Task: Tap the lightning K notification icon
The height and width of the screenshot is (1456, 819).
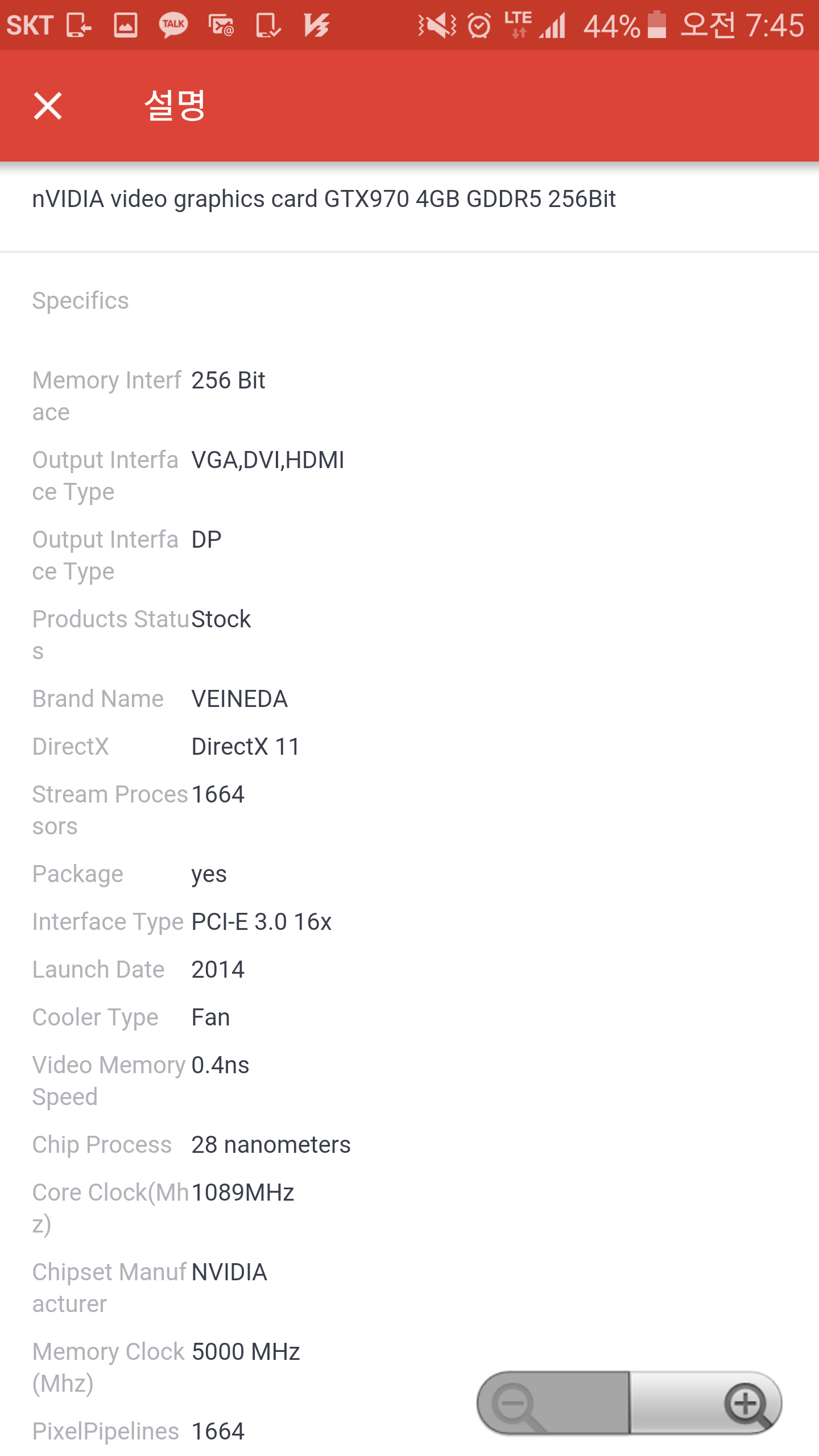Action: 317,25
